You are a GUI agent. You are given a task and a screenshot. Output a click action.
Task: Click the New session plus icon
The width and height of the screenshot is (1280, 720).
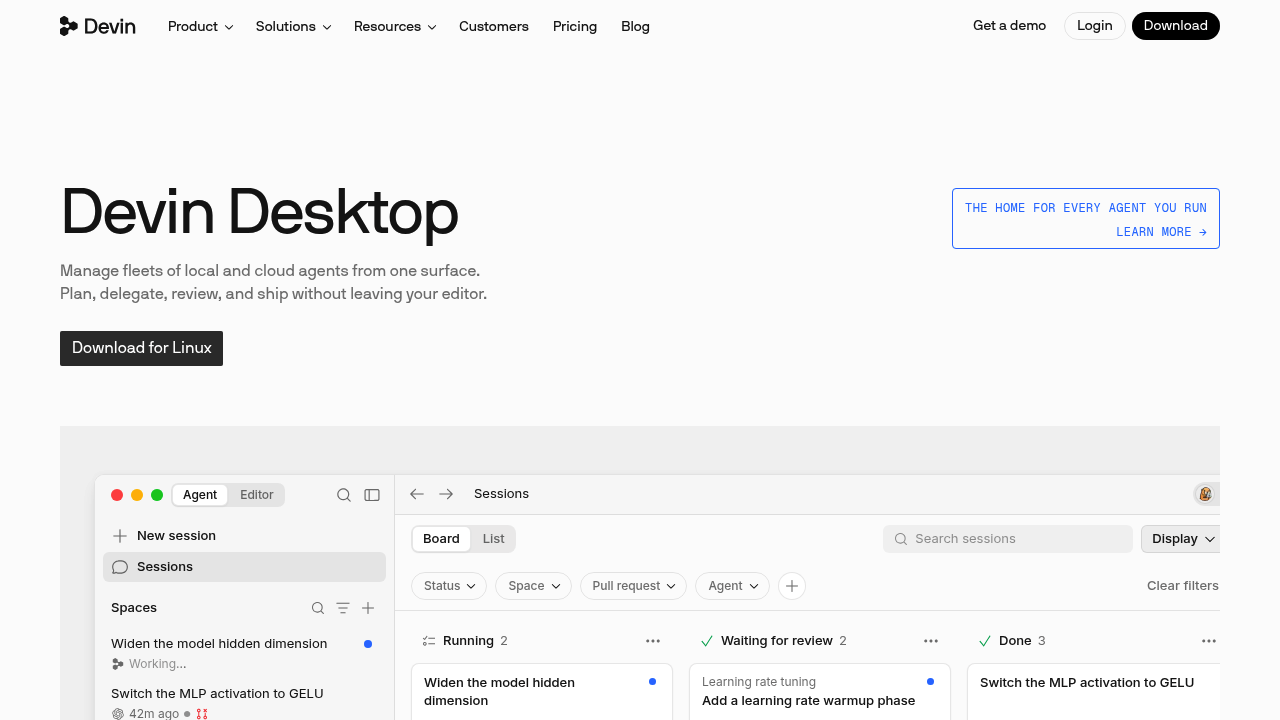click(x=120, y=536)
